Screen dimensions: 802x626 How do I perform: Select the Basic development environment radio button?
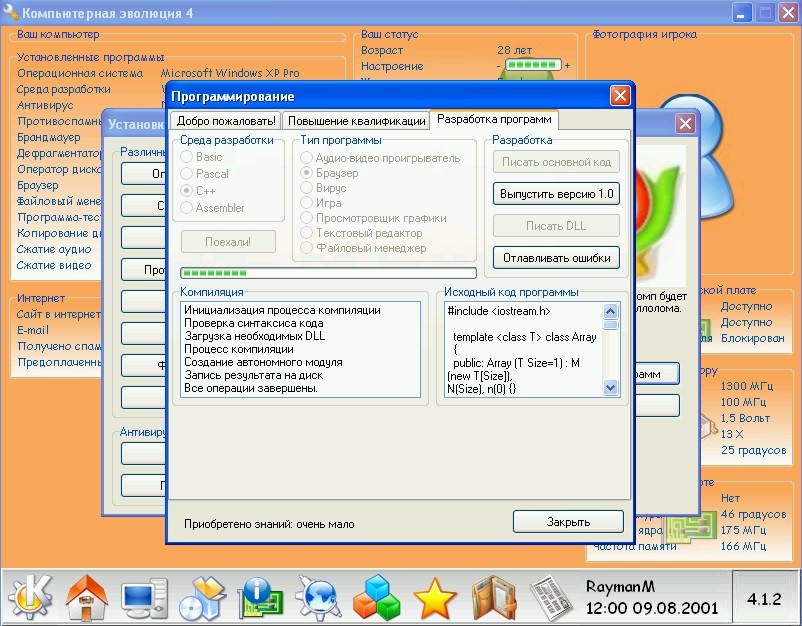coord(187,156)
